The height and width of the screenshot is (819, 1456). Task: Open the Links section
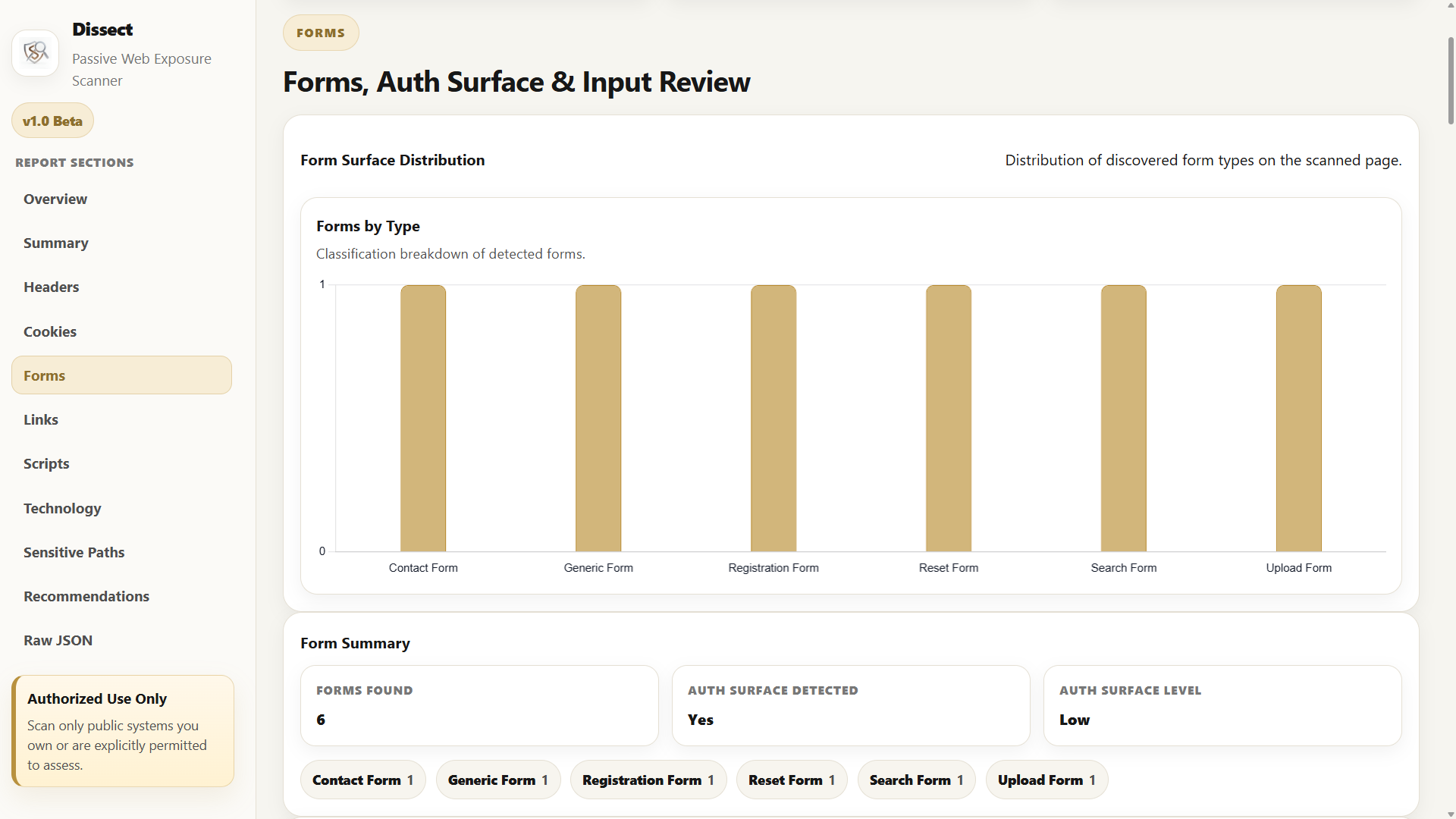point(121,419)
